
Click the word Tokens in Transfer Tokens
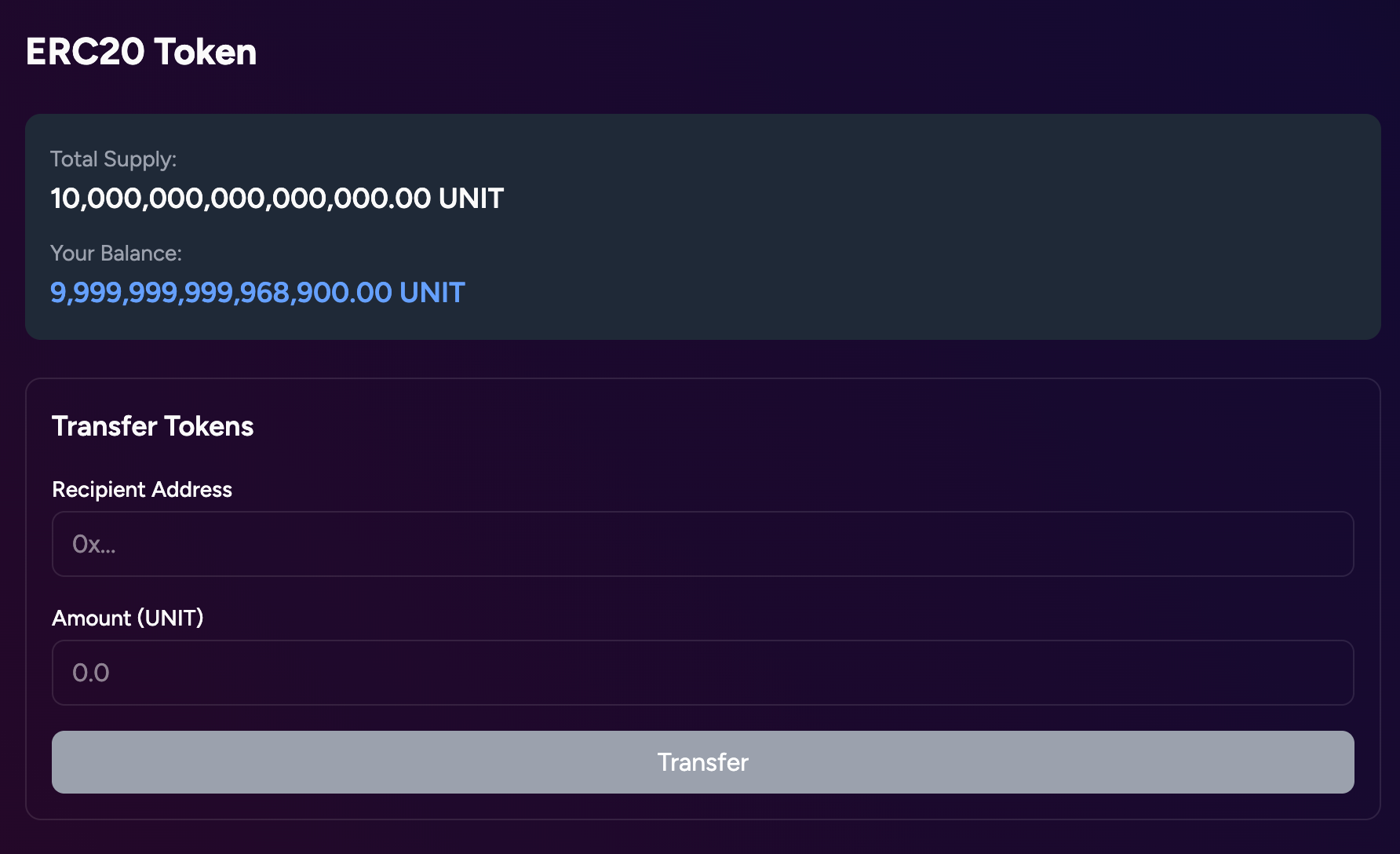pos(209,426)
